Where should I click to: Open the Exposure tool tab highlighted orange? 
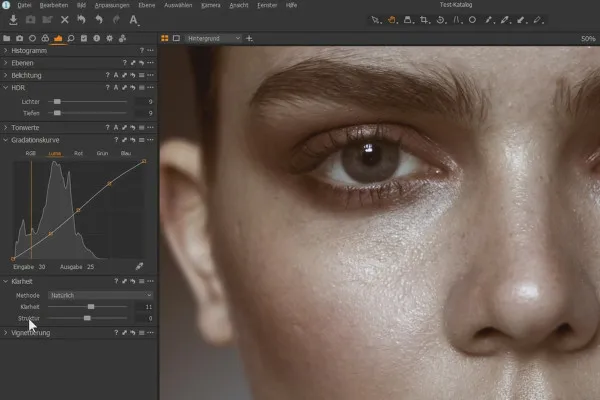pos(58,38)
